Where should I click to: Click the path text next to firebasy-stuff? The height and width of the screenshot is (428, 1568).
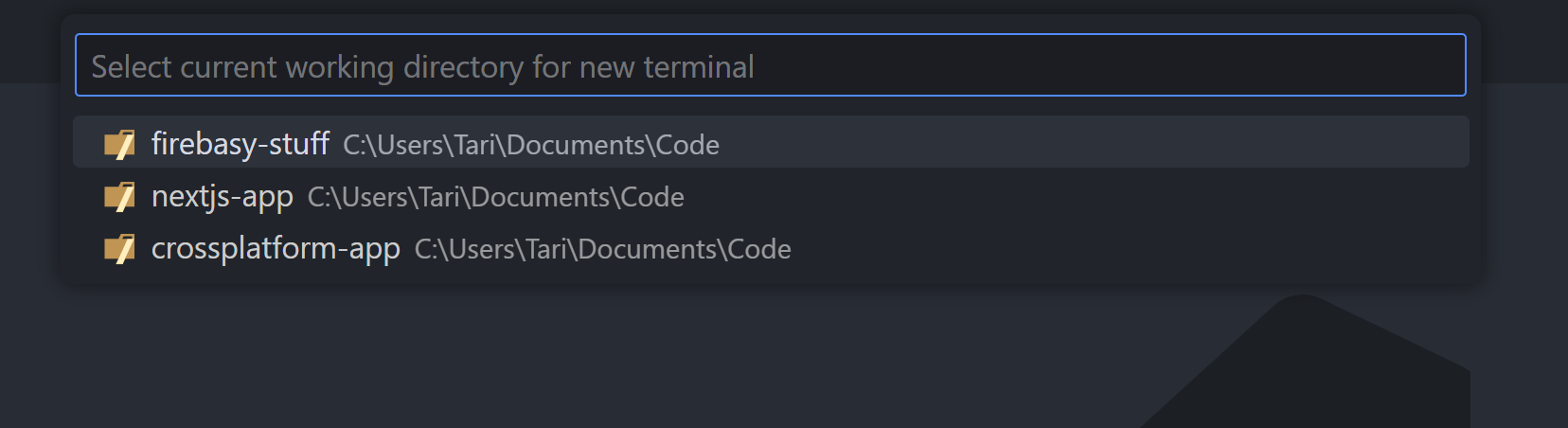click(x=530, y=145)
